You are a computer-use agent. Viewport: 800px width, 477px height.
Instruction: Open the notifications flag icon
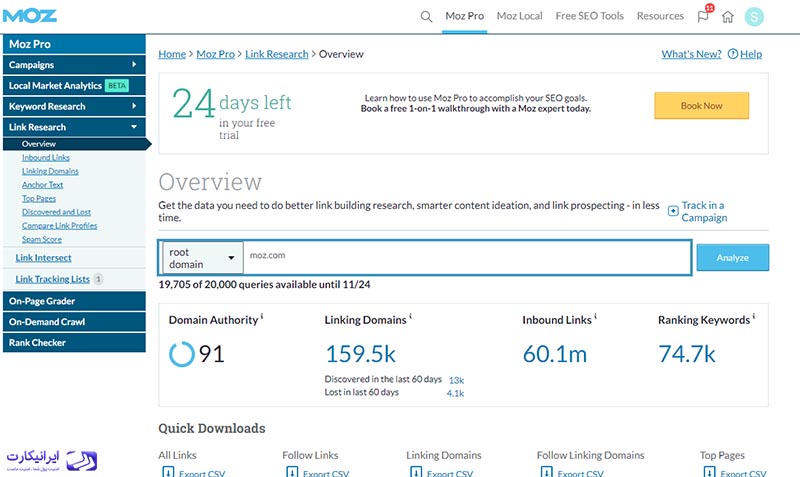pos(703,16)
